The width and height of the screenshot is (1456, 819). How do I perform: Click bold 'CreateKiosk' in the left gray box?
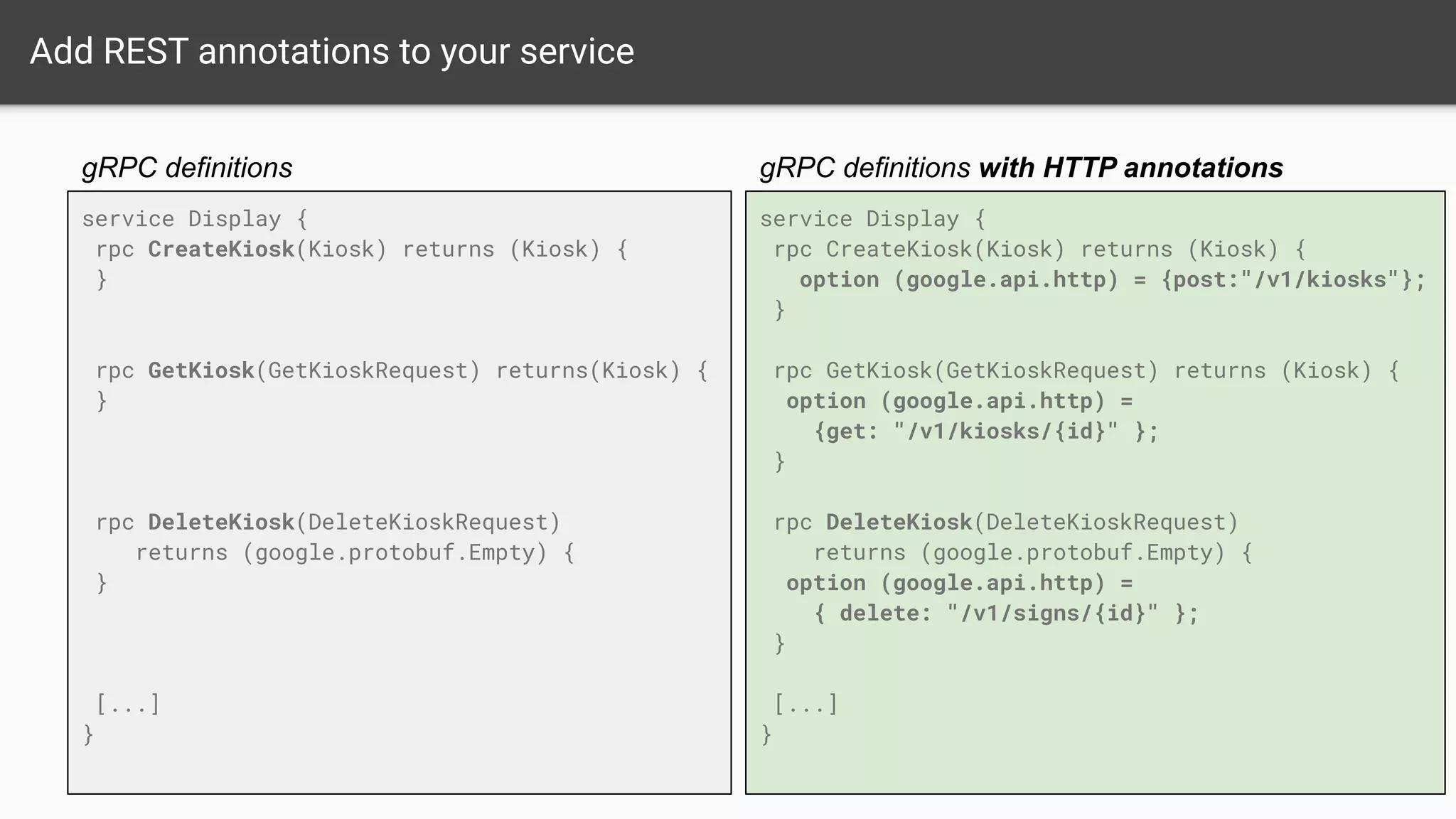click(221, 250)
